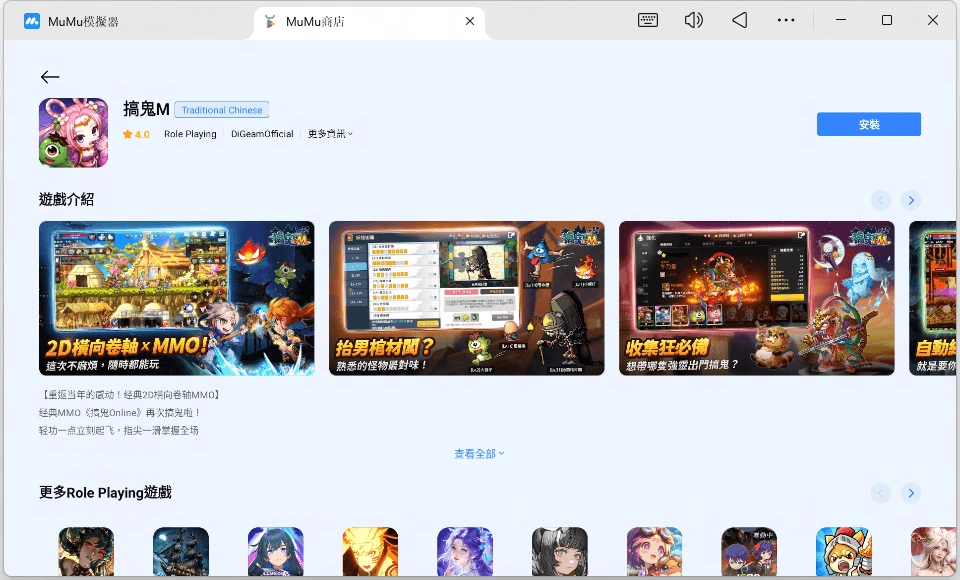Click the 4.0 star rating
Viewport: 960px width, 580px height.
pyautogui.click(x=136, y=134)
